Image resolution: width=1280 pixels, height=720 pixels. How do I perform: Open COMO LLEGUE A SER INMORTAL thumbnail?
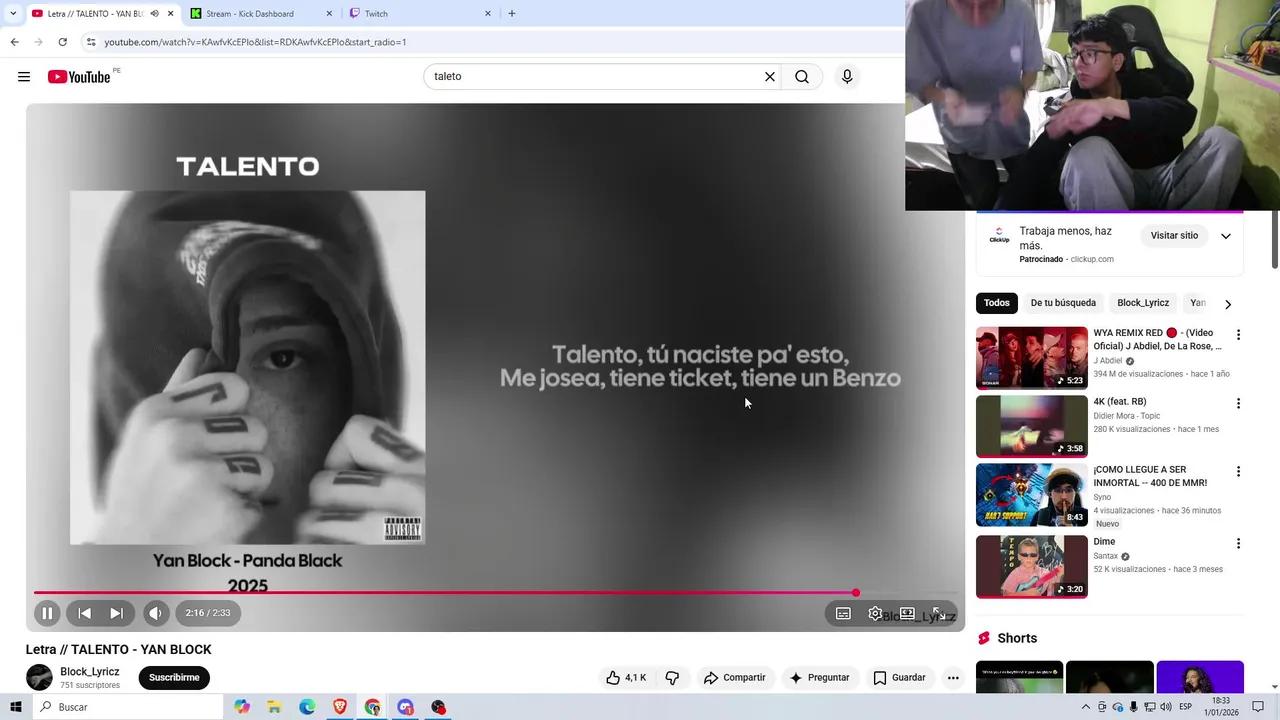[x=1032, y=495]
